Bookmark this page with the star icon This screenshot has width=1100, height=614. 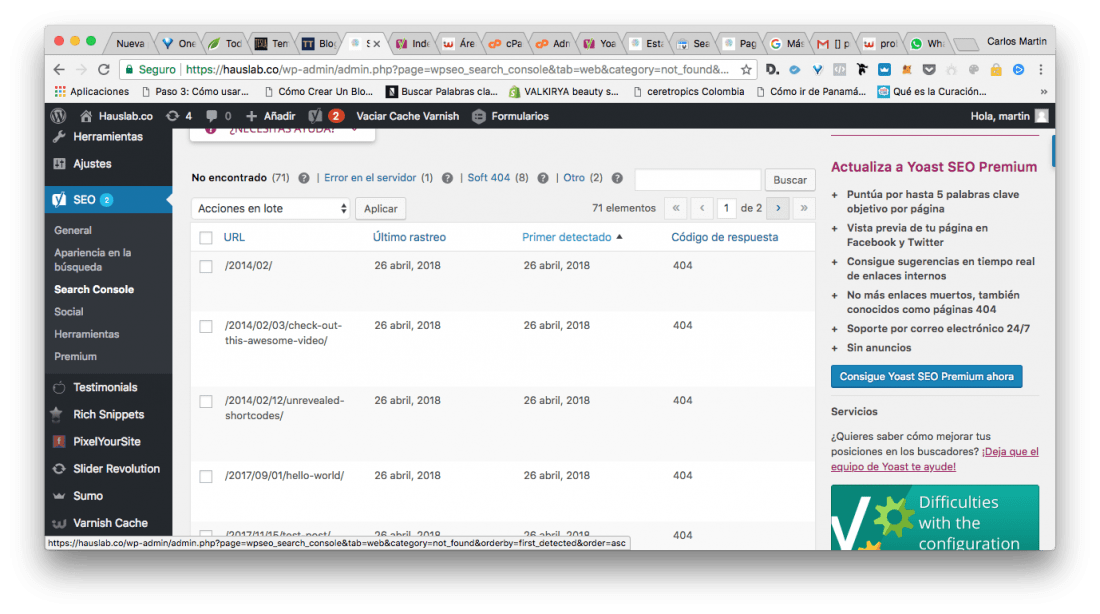(x=746, y=69)
